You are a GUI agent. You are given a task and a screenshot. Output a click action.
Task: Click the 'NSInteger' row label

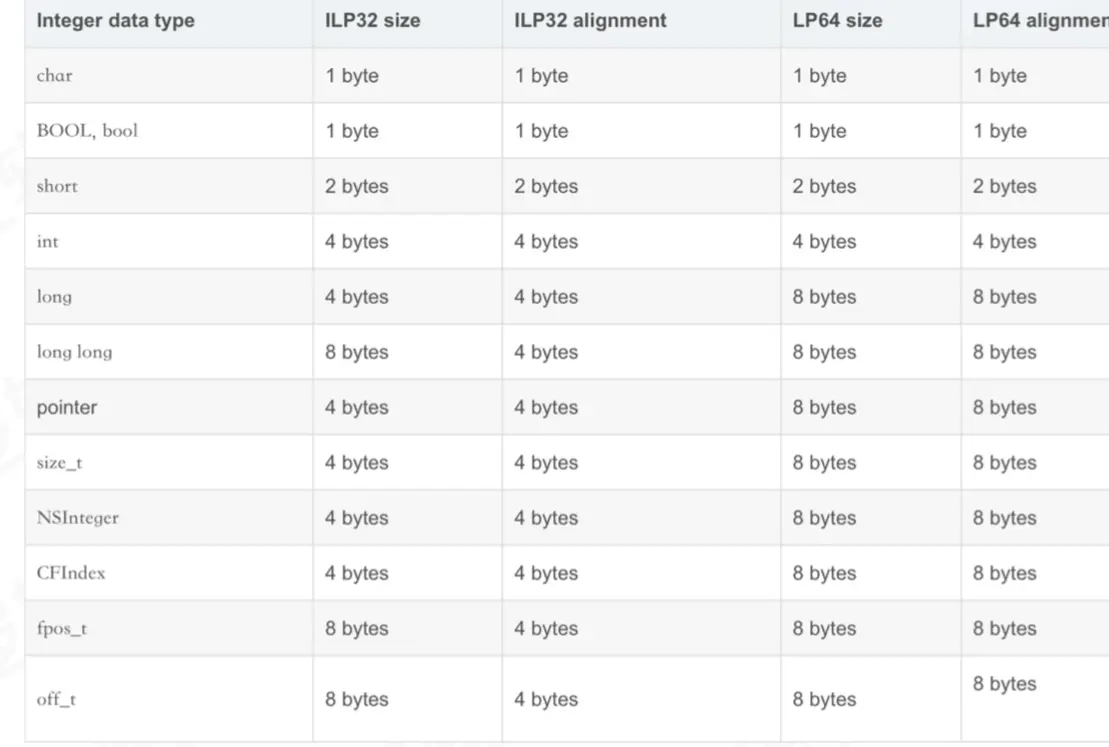coord(78,518)
